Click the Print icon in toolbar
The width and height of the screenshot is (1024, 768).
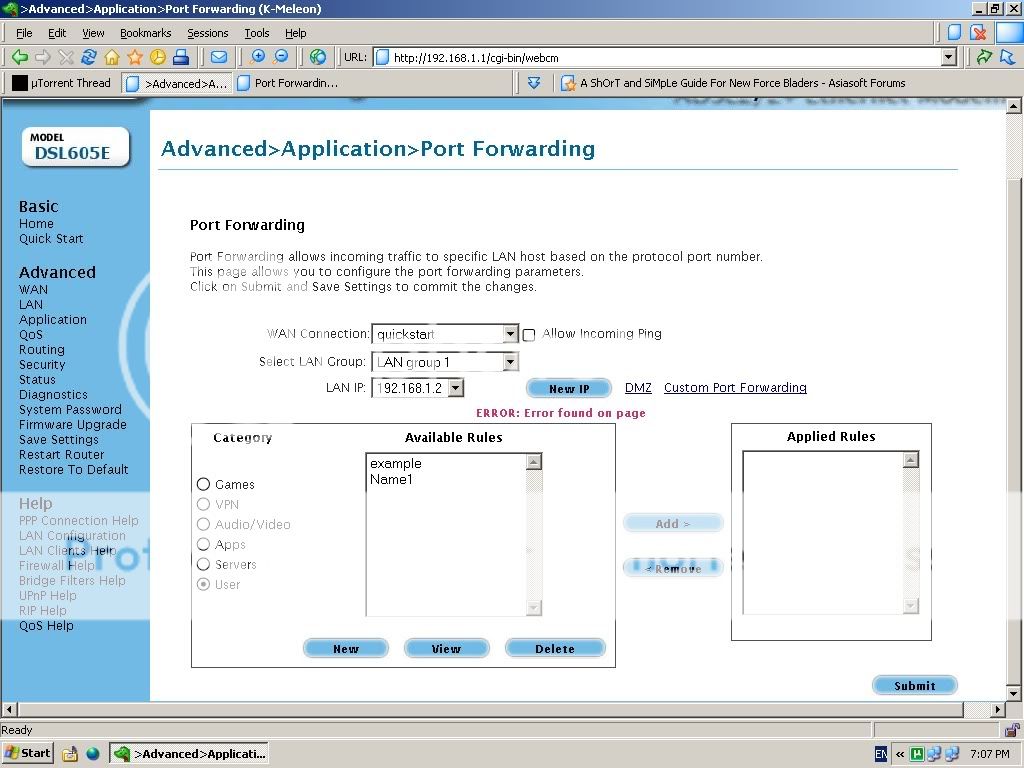click(x=181, y=57)
